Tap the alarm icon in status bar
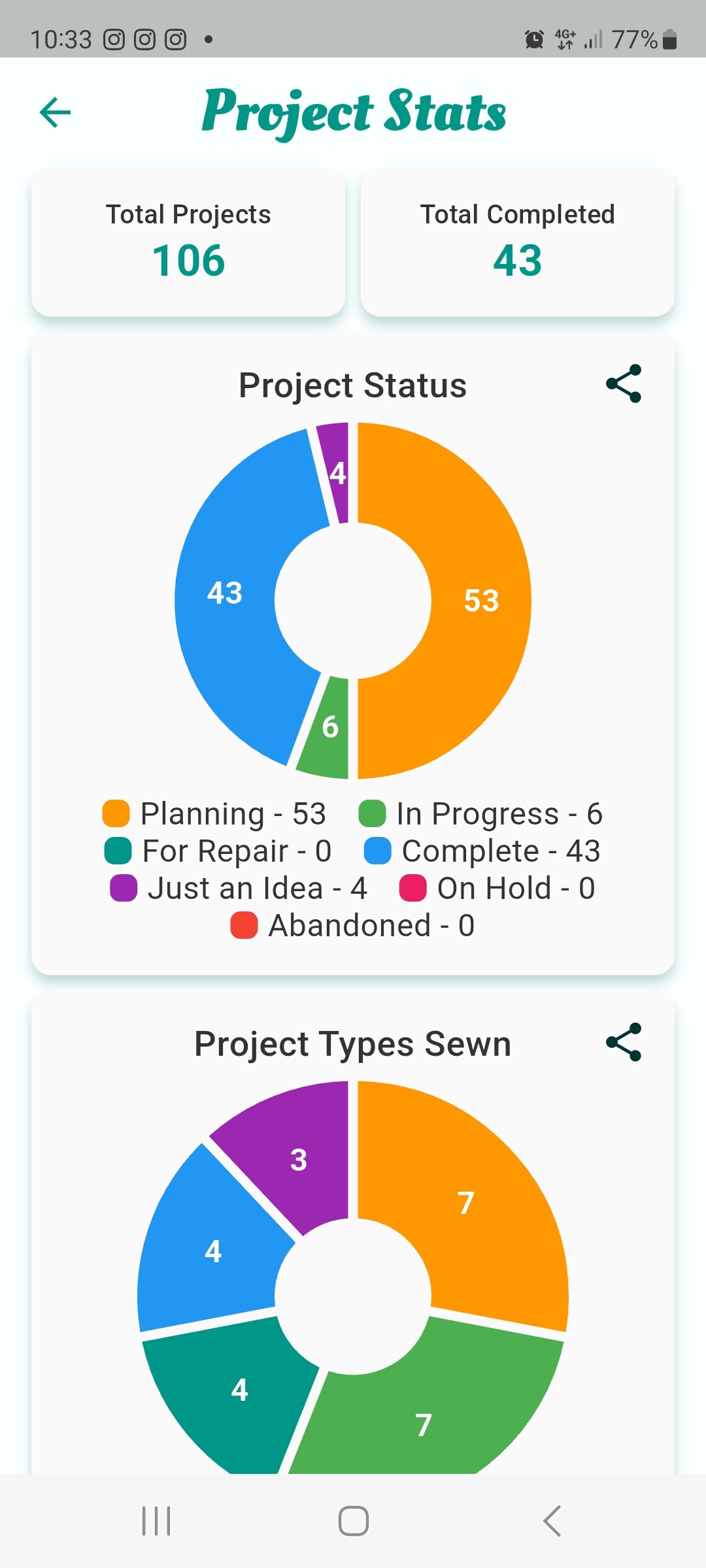Viewport: 706px width, 1568px height. (x=534, y=40)
